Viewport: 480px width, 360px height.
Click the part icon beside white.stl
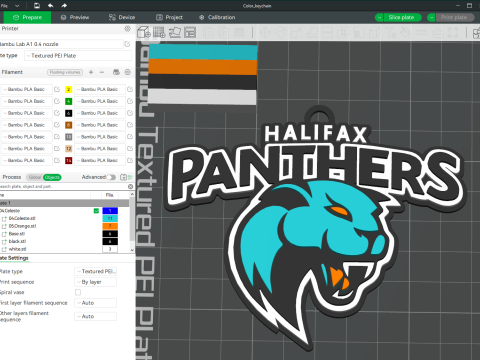(4, 249)
